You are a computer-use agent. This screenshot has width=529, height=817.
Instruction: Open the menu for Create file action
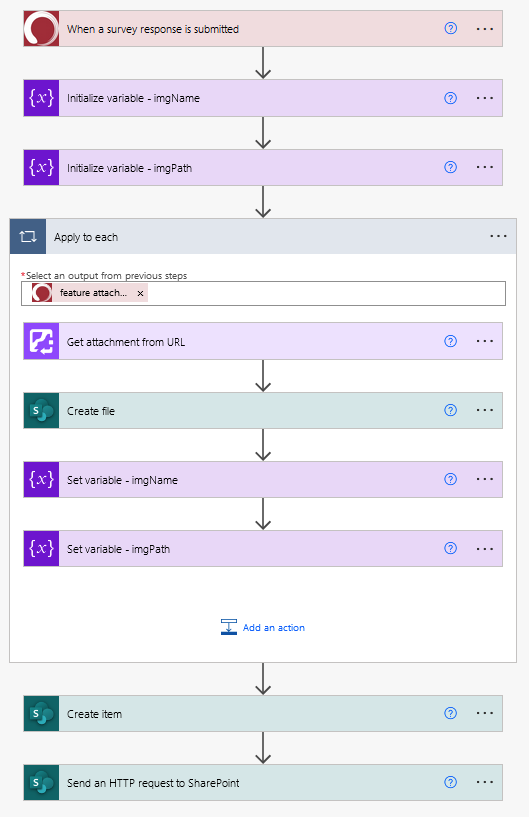click(485, 410)
